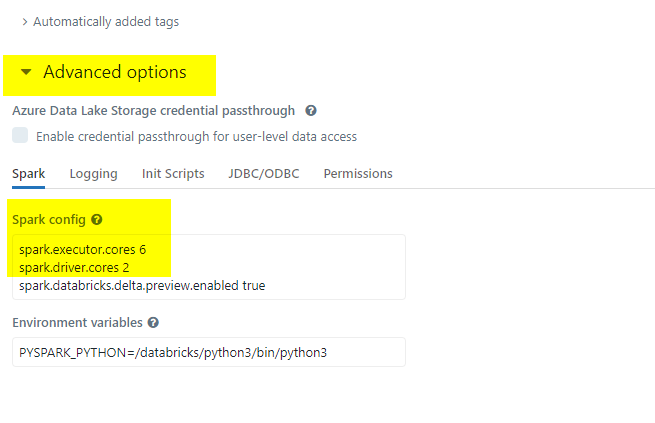655x423 pixels.
Task: Switch to the Logging tab
Action: [94, 174]
